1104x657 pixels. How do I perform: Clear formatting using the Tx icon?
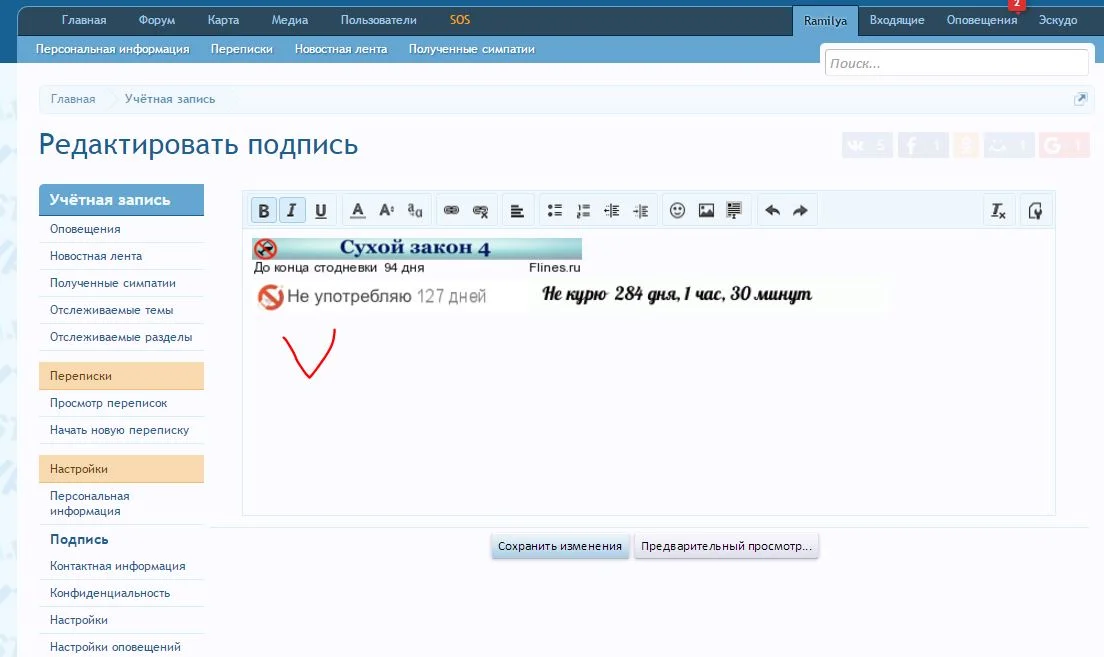[x=998, y=210]
